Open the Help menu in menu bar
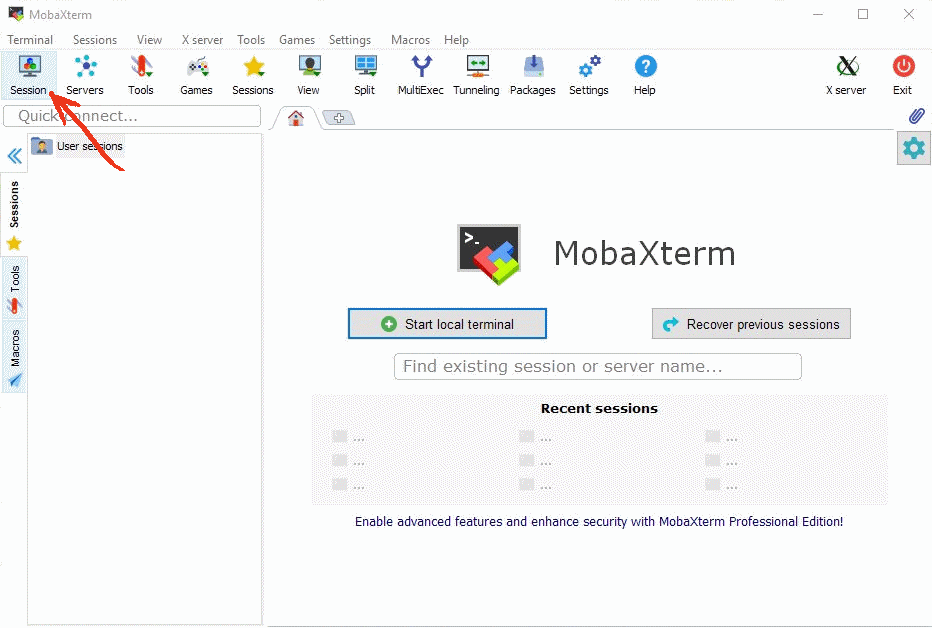932x628 pixels. 456,40
